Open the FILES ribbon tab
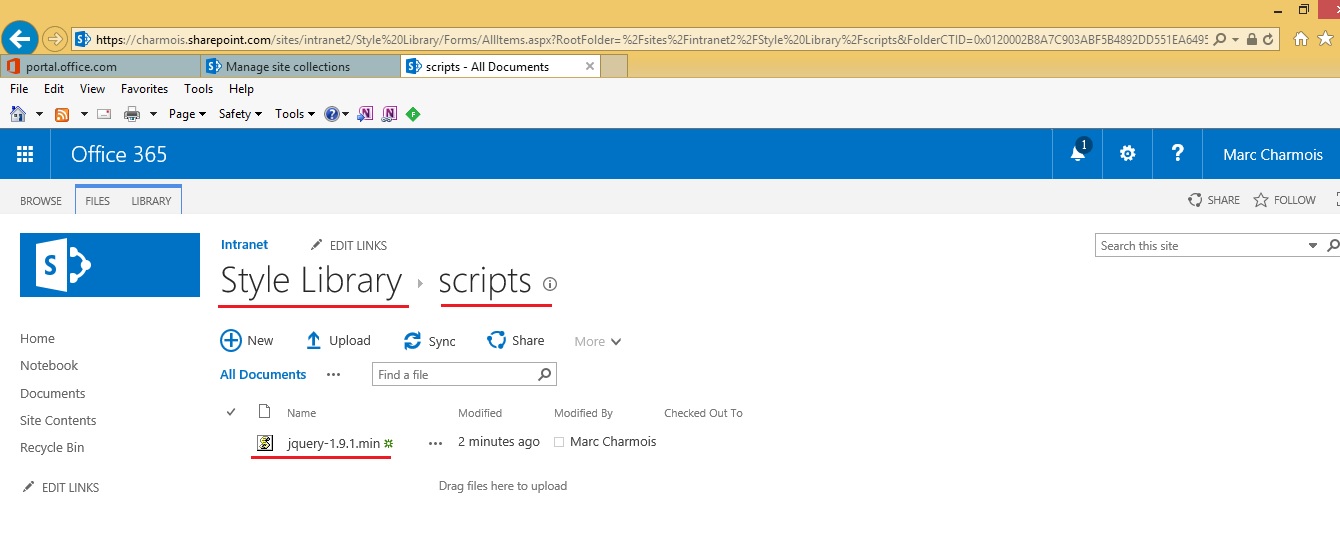Viewport: 1340px width, 538px height. point(98,201)
